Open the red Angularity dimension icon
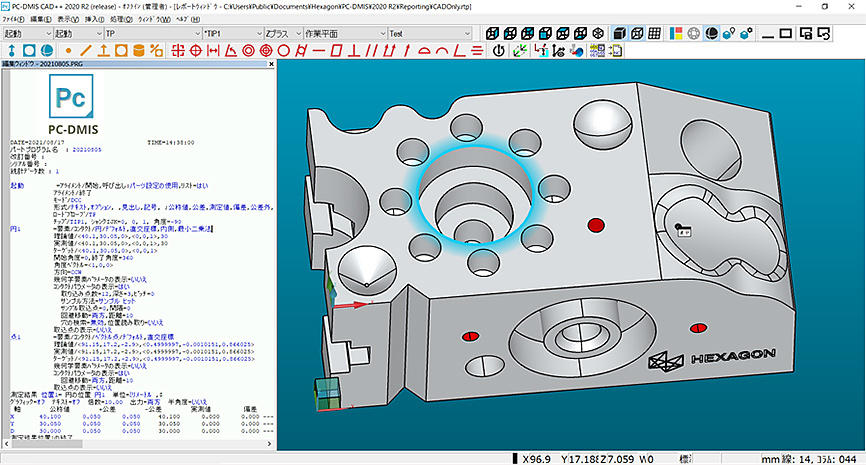Image resolution: width=866 pixels, height=465 pixels. (x=460, y=51)
